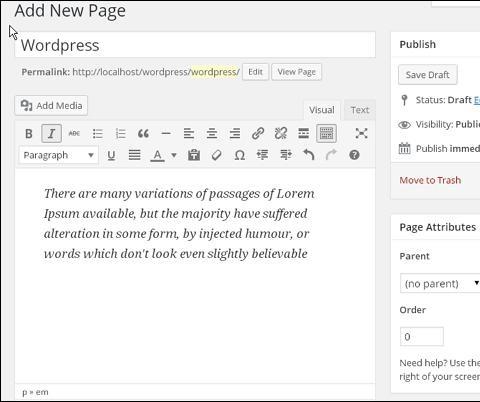Click the 'p » em' path in status bar
This screenshot has width=480, height=402.
click(x=35, y=392)
